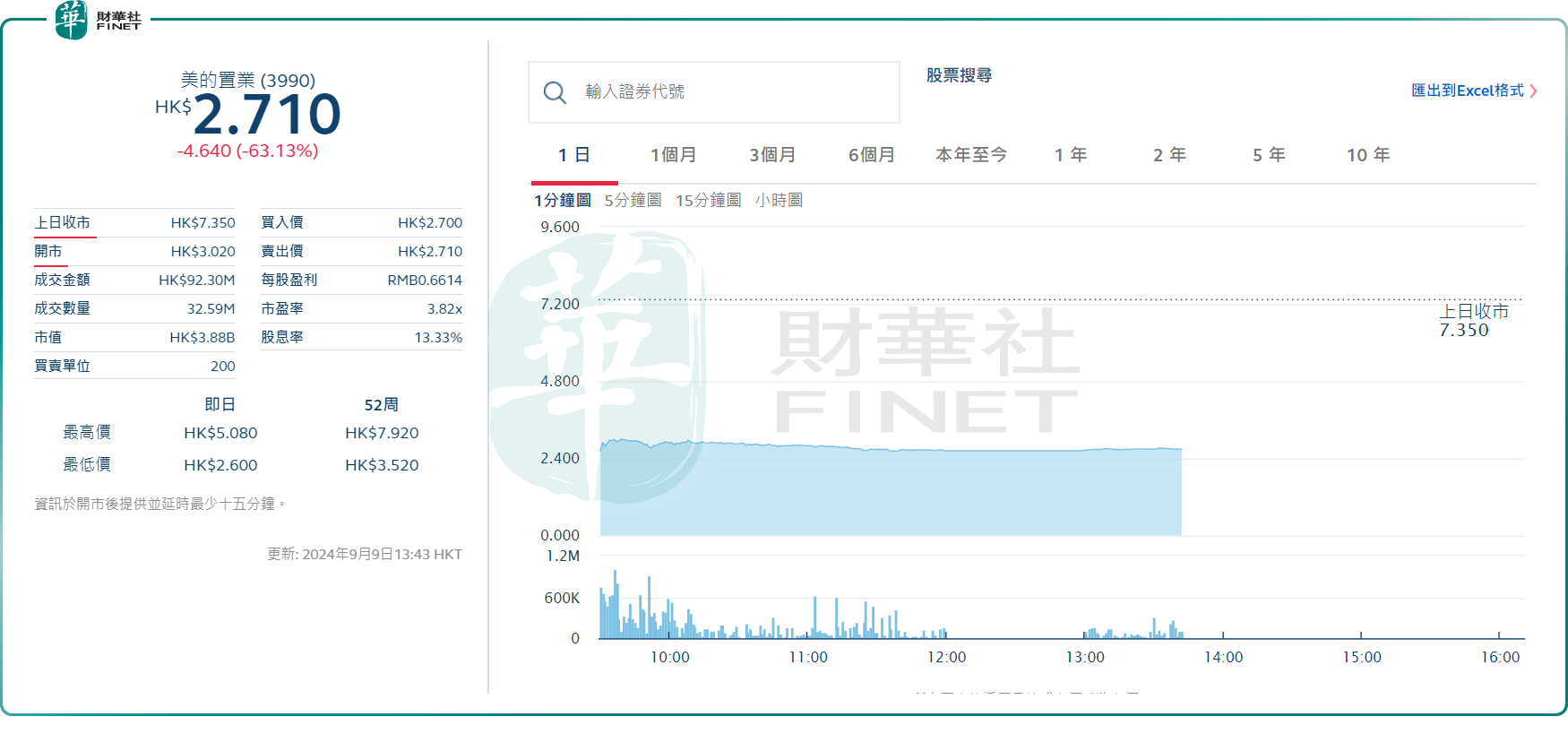1568x734 pixels.
Task: Select the 15分鐘圖 interval option
Action: pyautogui.click(x=708, y=200)
